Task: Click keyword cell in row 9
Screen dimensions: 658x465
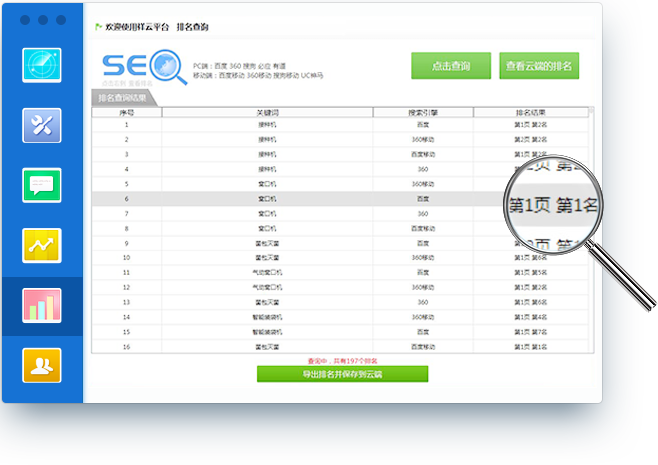Action: point(267,243)
